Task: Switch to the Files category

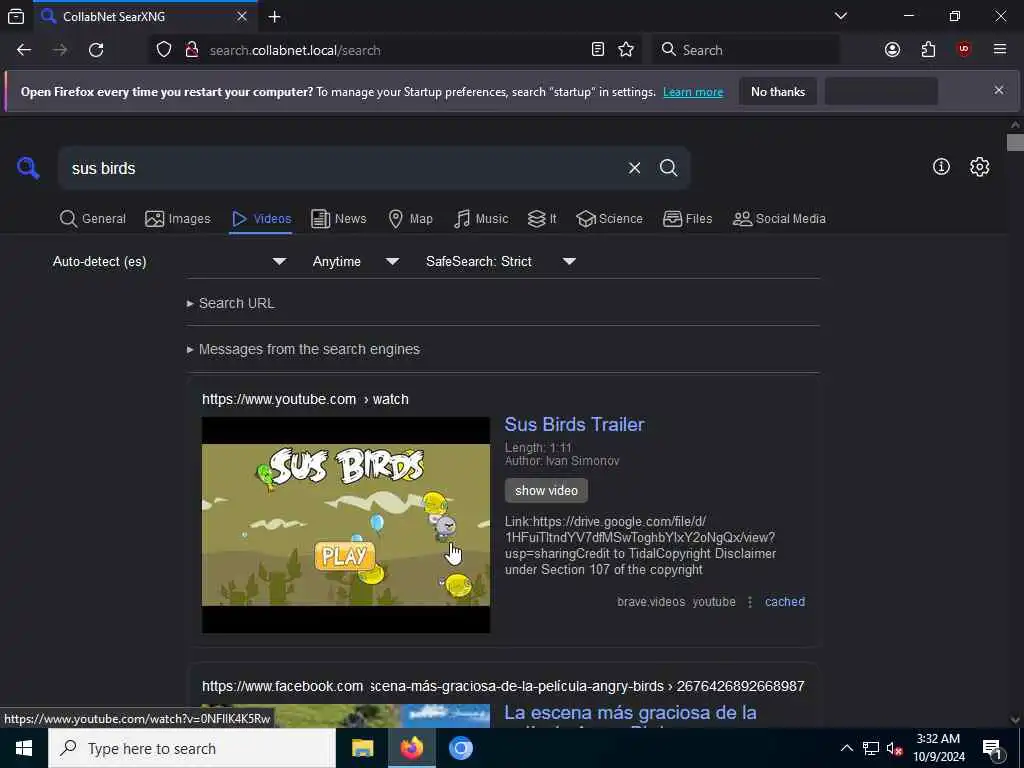Action: click(688, 219)
